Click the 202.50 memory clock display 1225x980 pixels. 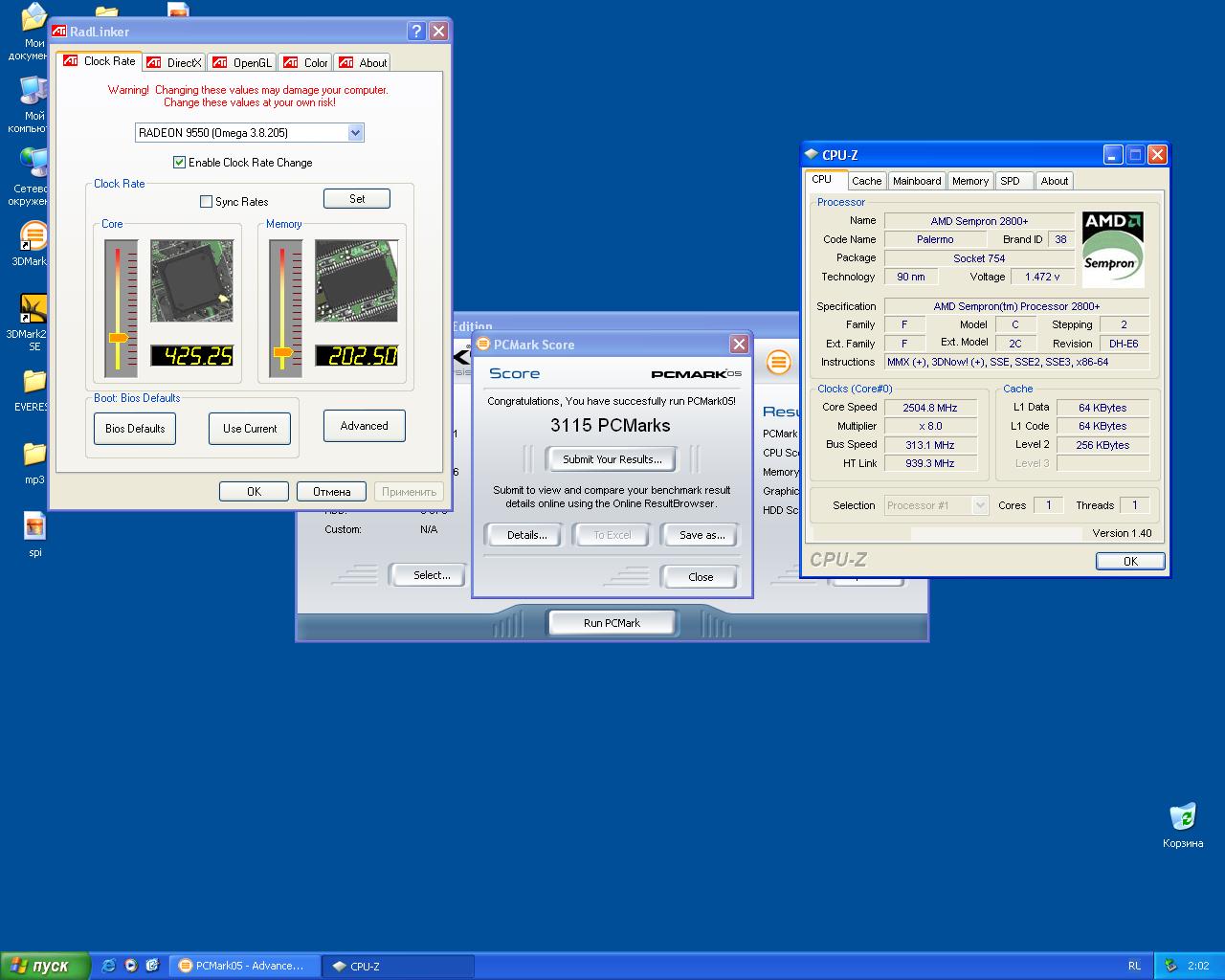click(x=357, y=355)
